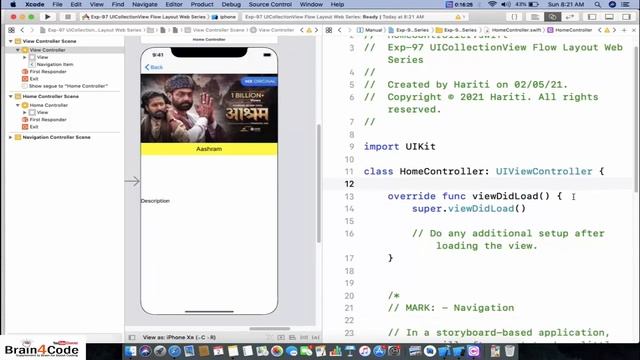Open the Align tool at canvas bottom
The height and width of the screenshot is (360, 640).
[x=292, y=338]
